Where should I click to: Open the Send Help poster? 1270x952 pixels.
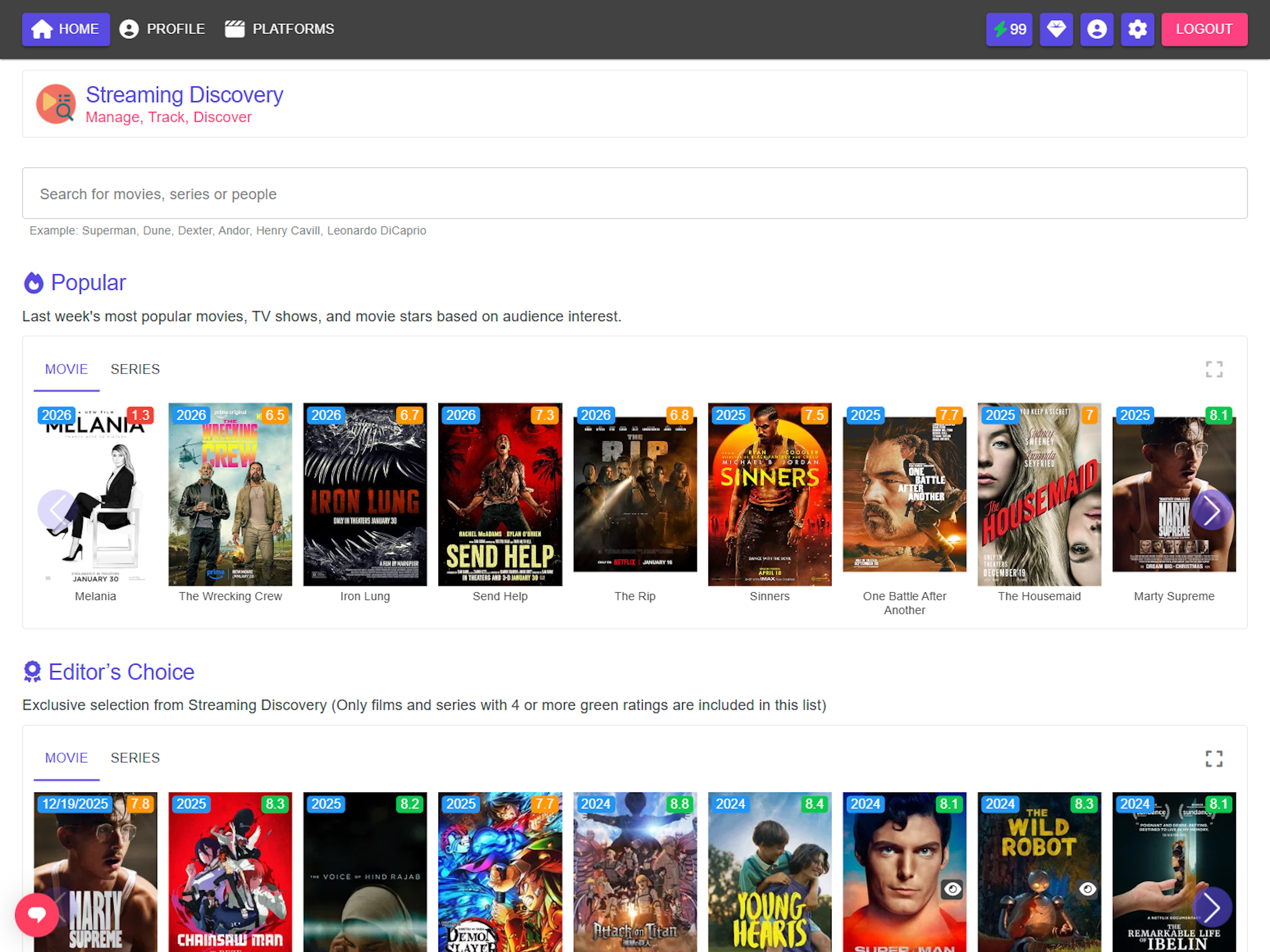pyautogui.click(x=500, y=494)
